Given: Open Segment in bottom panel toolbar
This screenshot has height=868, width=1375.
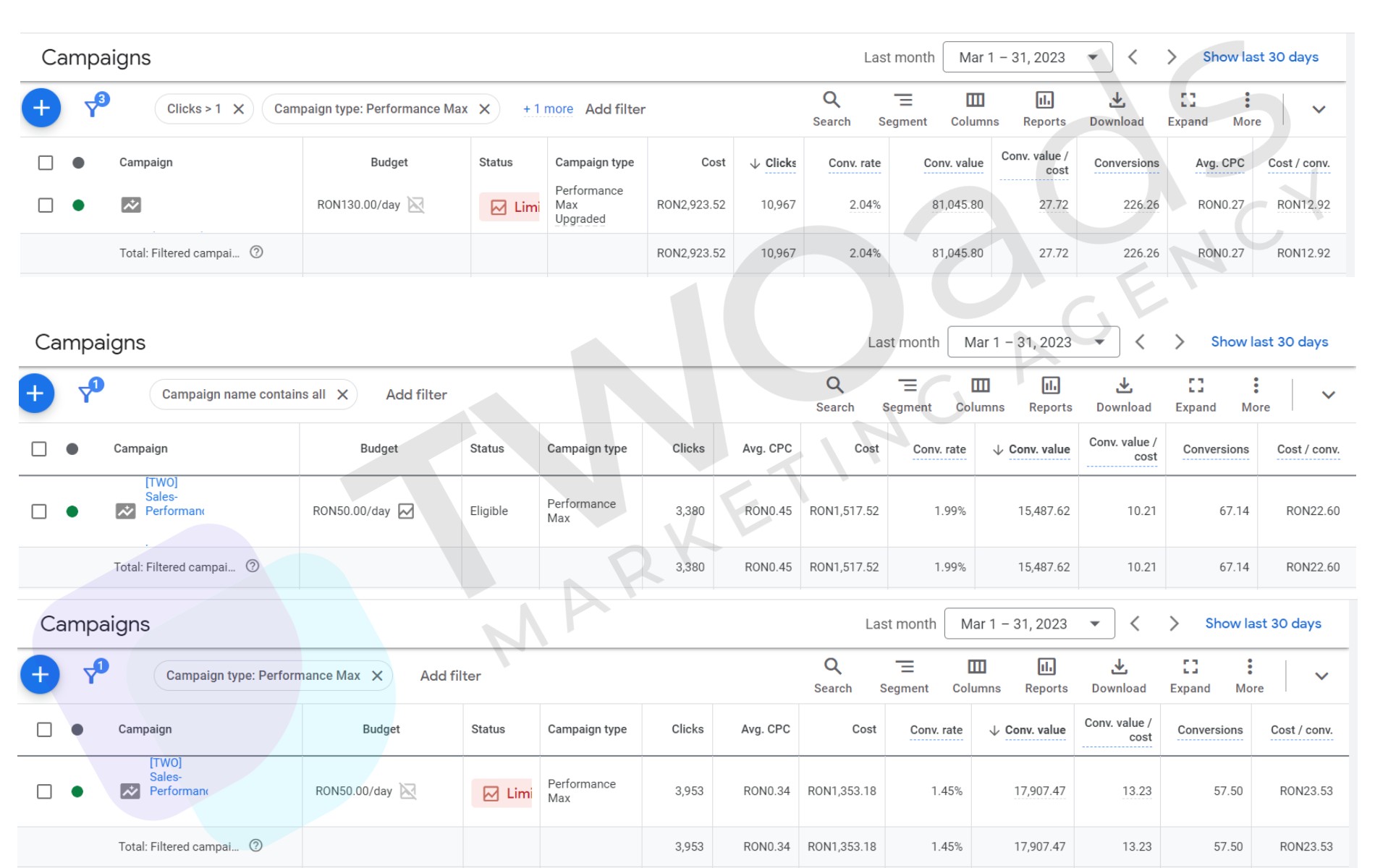Looking at the screenshot, I should pyautogui.click(x=904, y=676).
